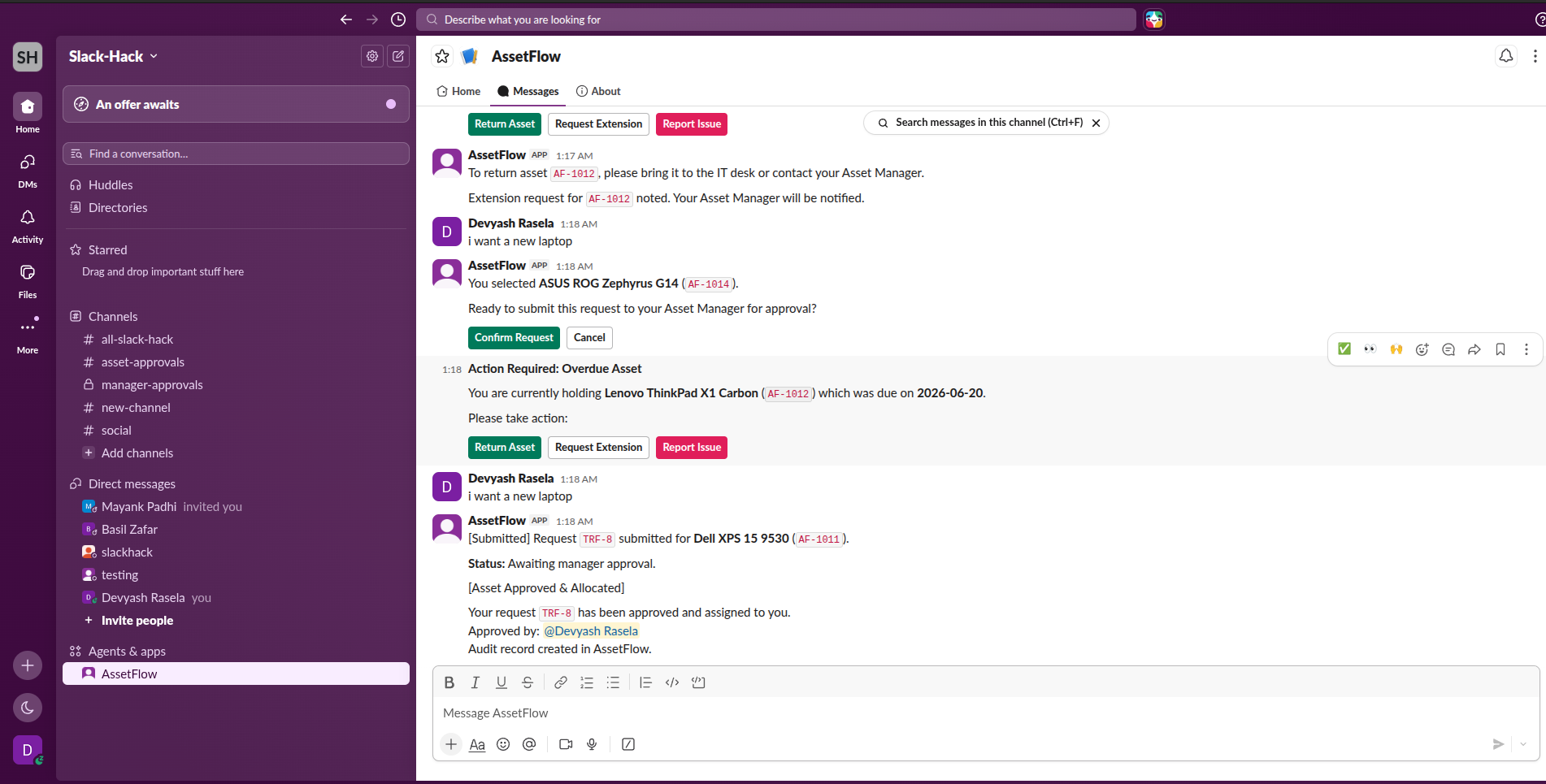Open More options in the left rail
Screen dimensions: 1546x784
coord(28,336)
